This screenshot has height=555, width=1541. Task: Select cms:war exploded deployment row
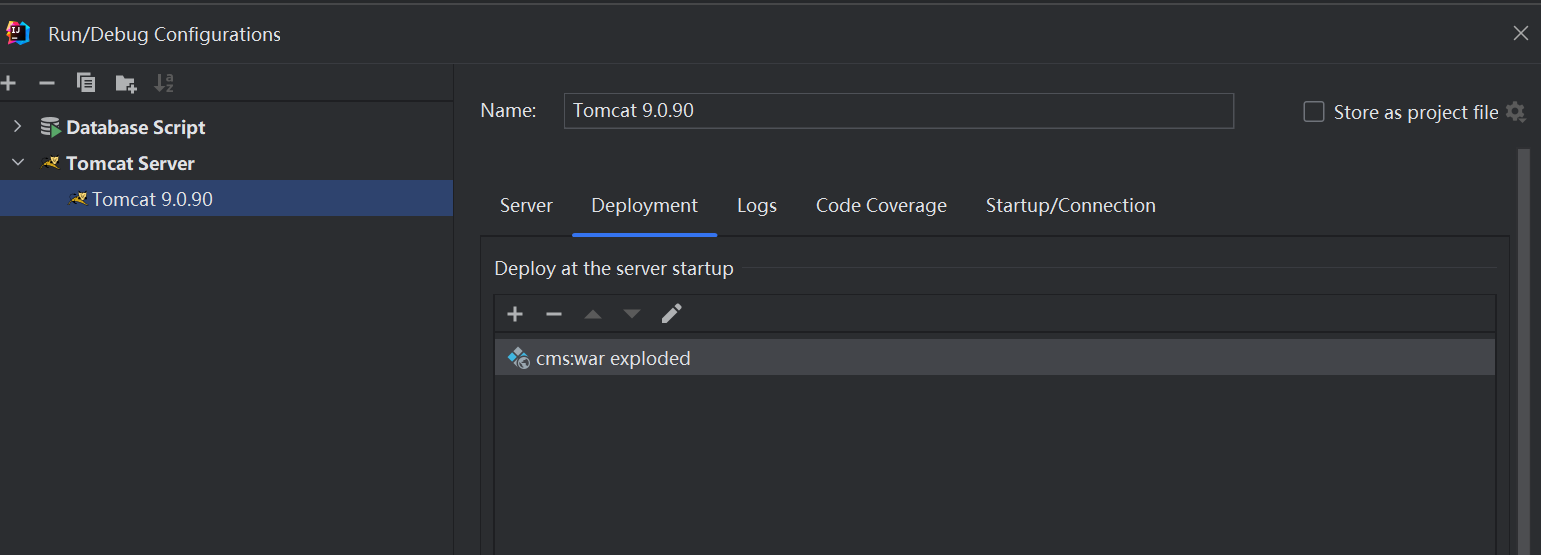[994, 358]
